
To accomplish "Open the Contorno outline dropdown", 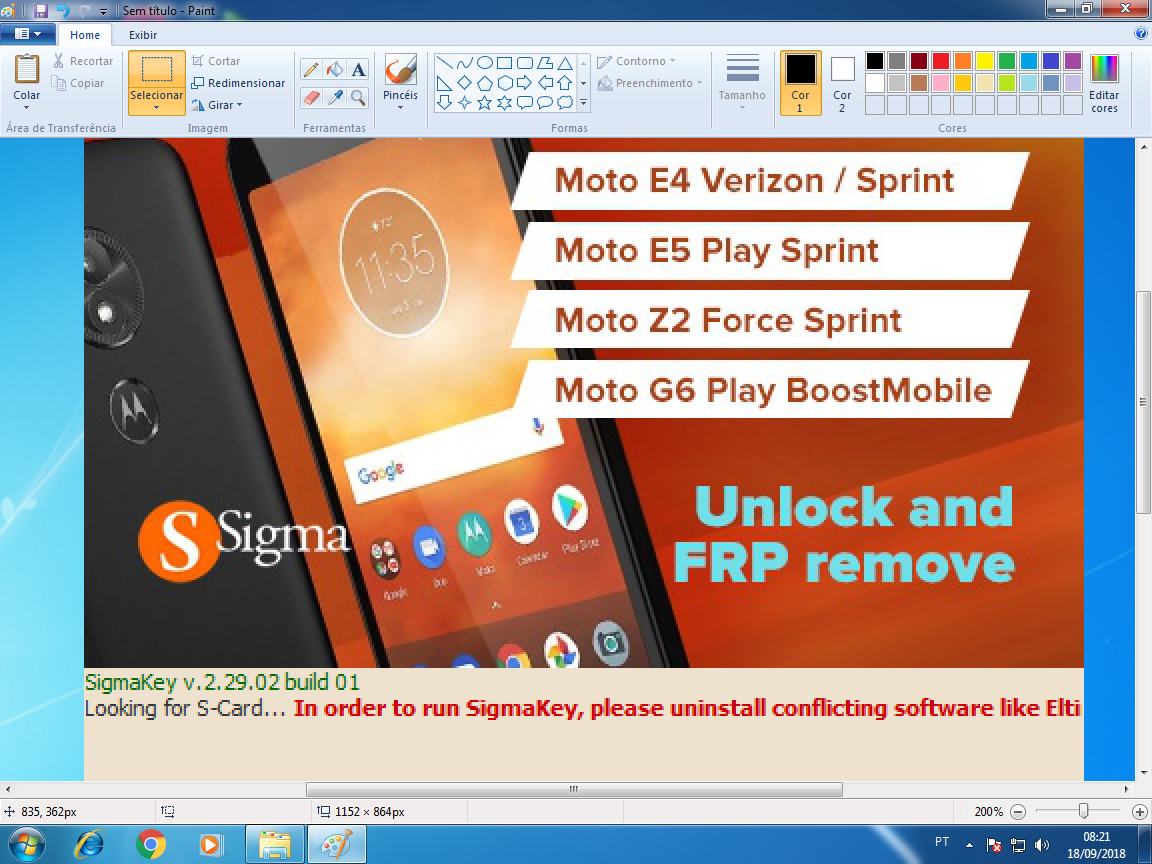I will [x=636, y=61].
